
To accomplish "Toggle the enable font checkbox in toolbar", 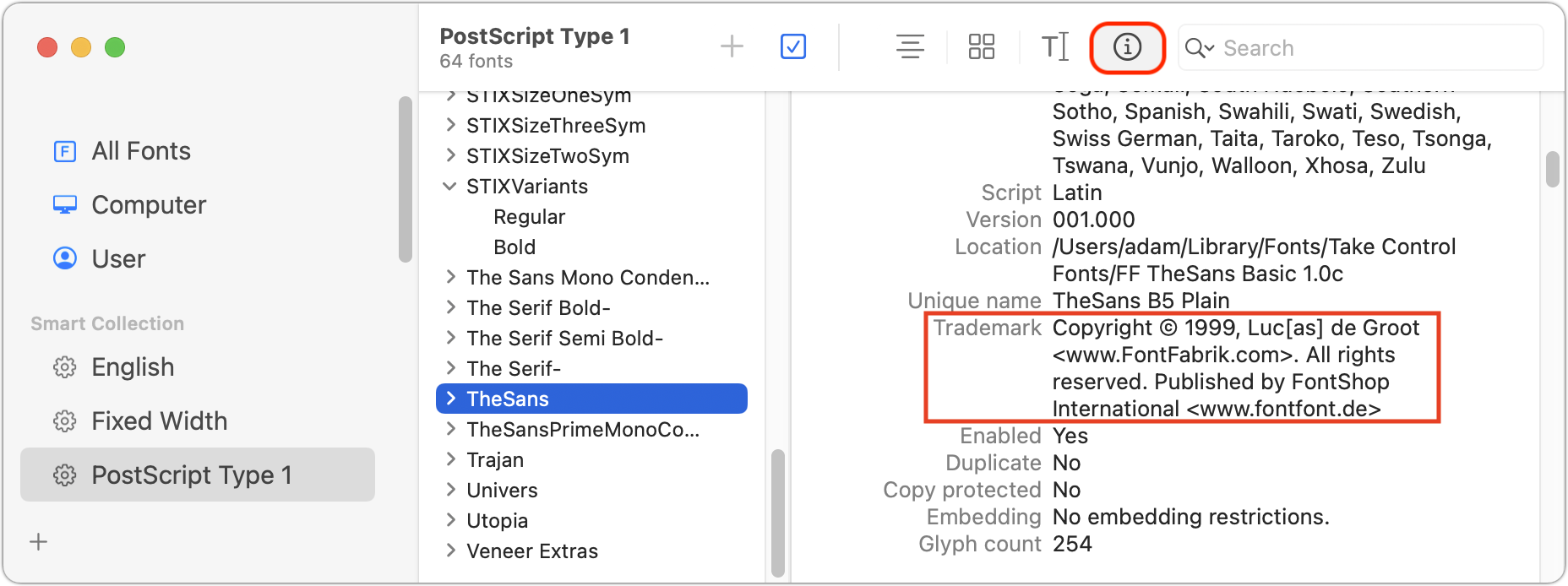I will [792, 47].
